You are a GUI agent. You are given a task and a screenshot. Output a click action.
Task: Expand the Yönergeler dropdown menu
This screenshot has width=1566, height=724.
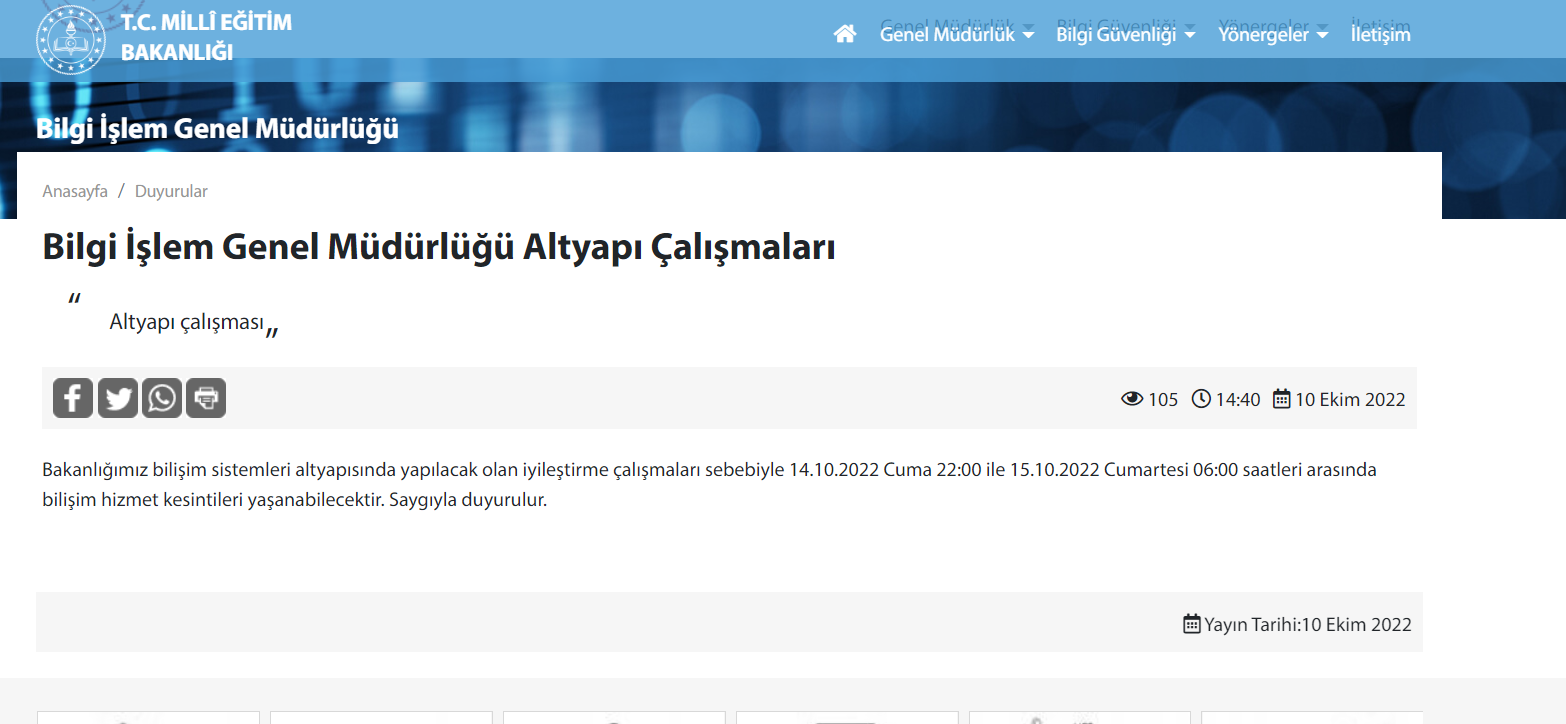[x=1272, y=34]
